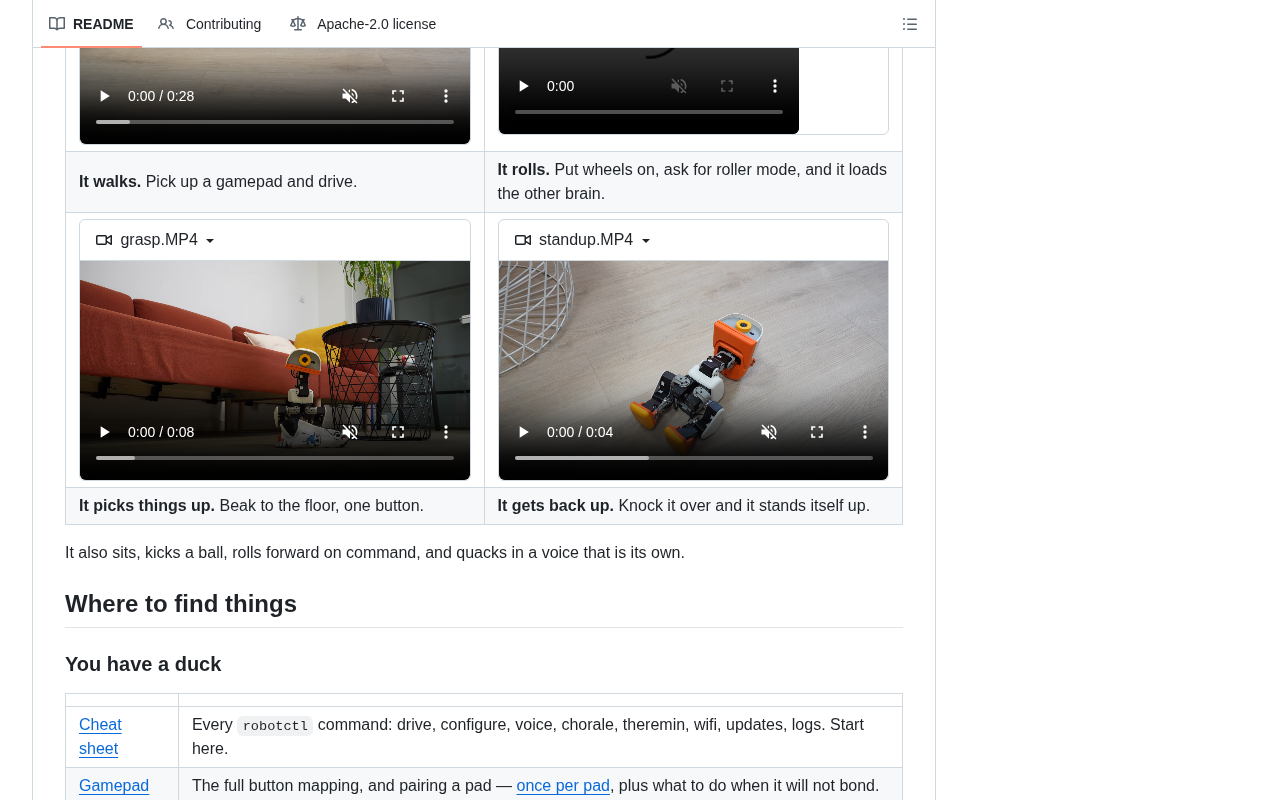Viewport: 1280px width, 800px height.
Task: Play the standup.MP4 video
Action: pyautogui.click(x=523, y=432)
